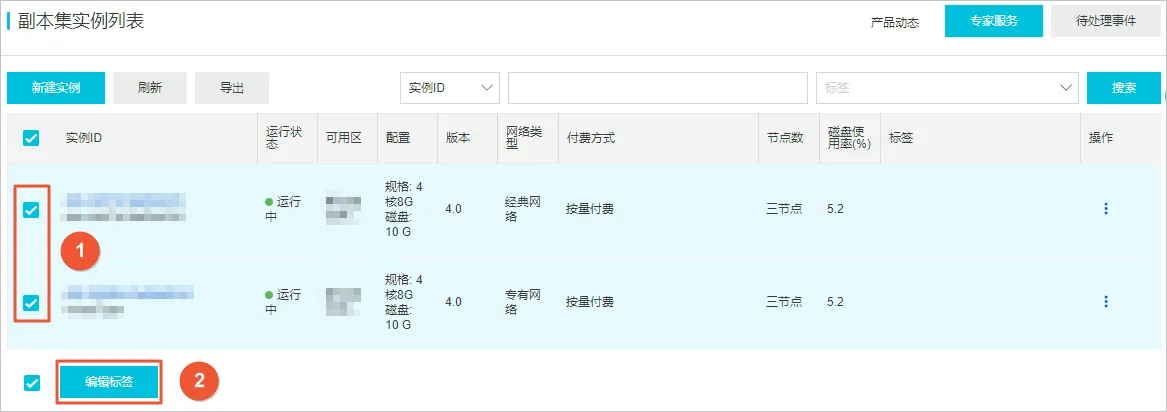
Task: Expand the 标签 filter dropdown
Action: pos(947,88)
